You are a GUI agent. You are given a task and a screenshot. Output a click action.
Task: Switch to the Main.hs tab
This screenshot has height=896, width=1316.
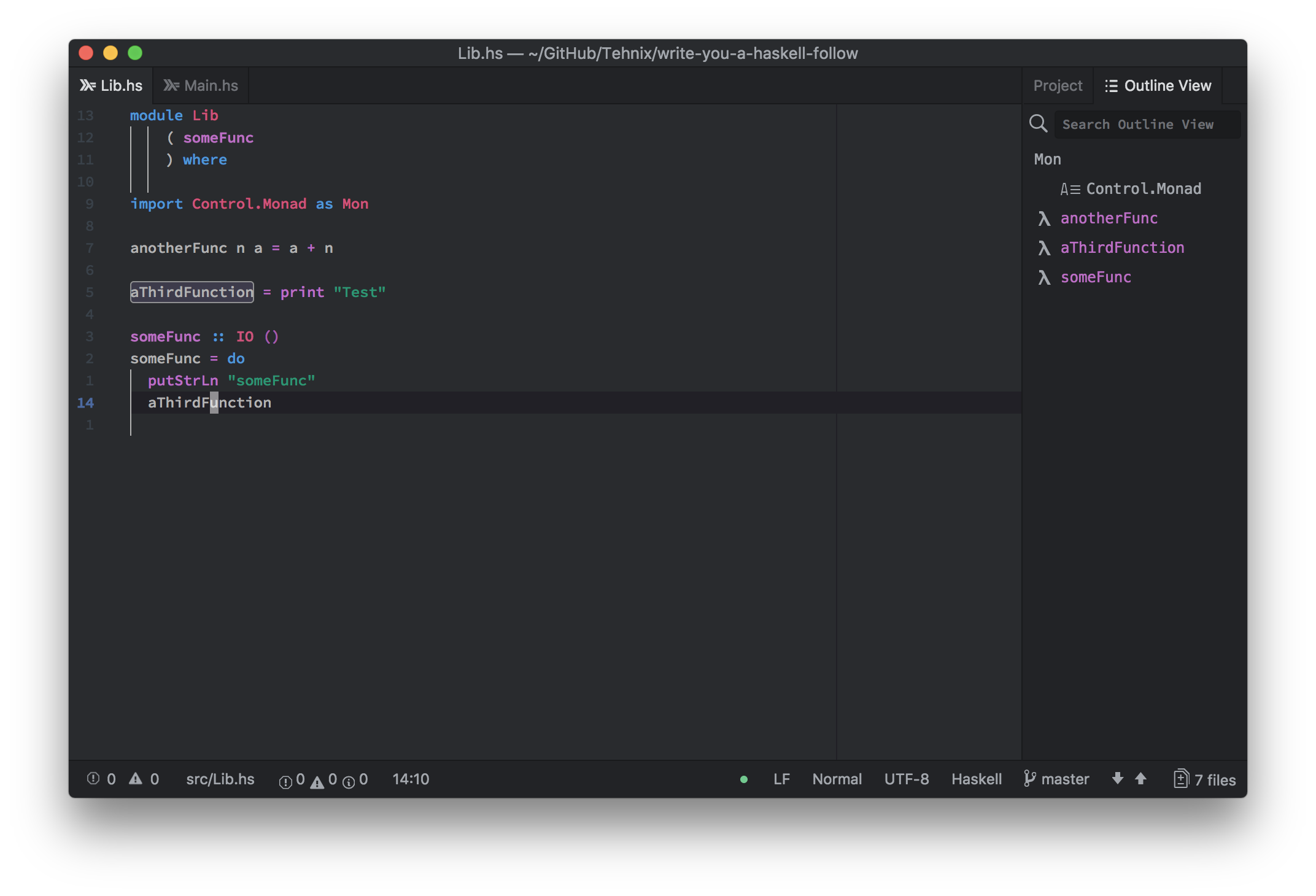pos(201,86)
